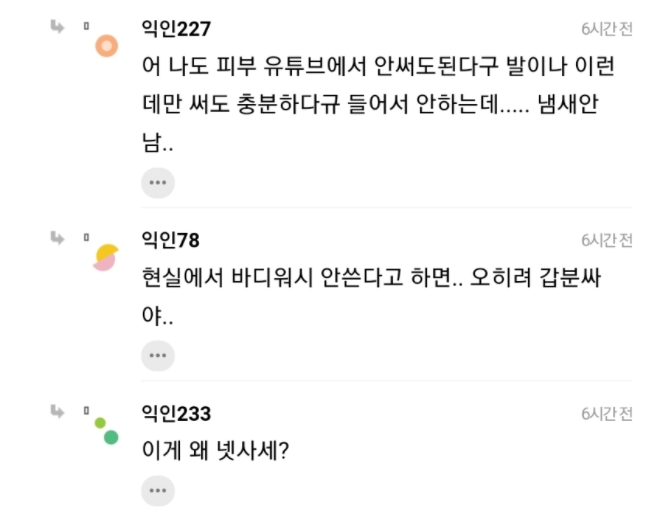The width and height of the screenshot is (664, 514).
Task: Click the small square icon next to 익인233's avatar
Action: (87, 410)
